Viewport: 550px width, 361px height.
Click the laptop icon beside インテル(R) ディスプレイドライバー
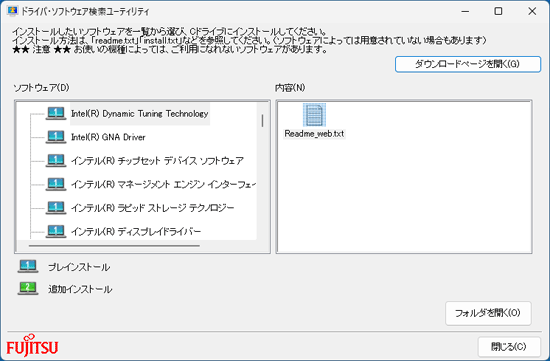click(x=56, y=231)
